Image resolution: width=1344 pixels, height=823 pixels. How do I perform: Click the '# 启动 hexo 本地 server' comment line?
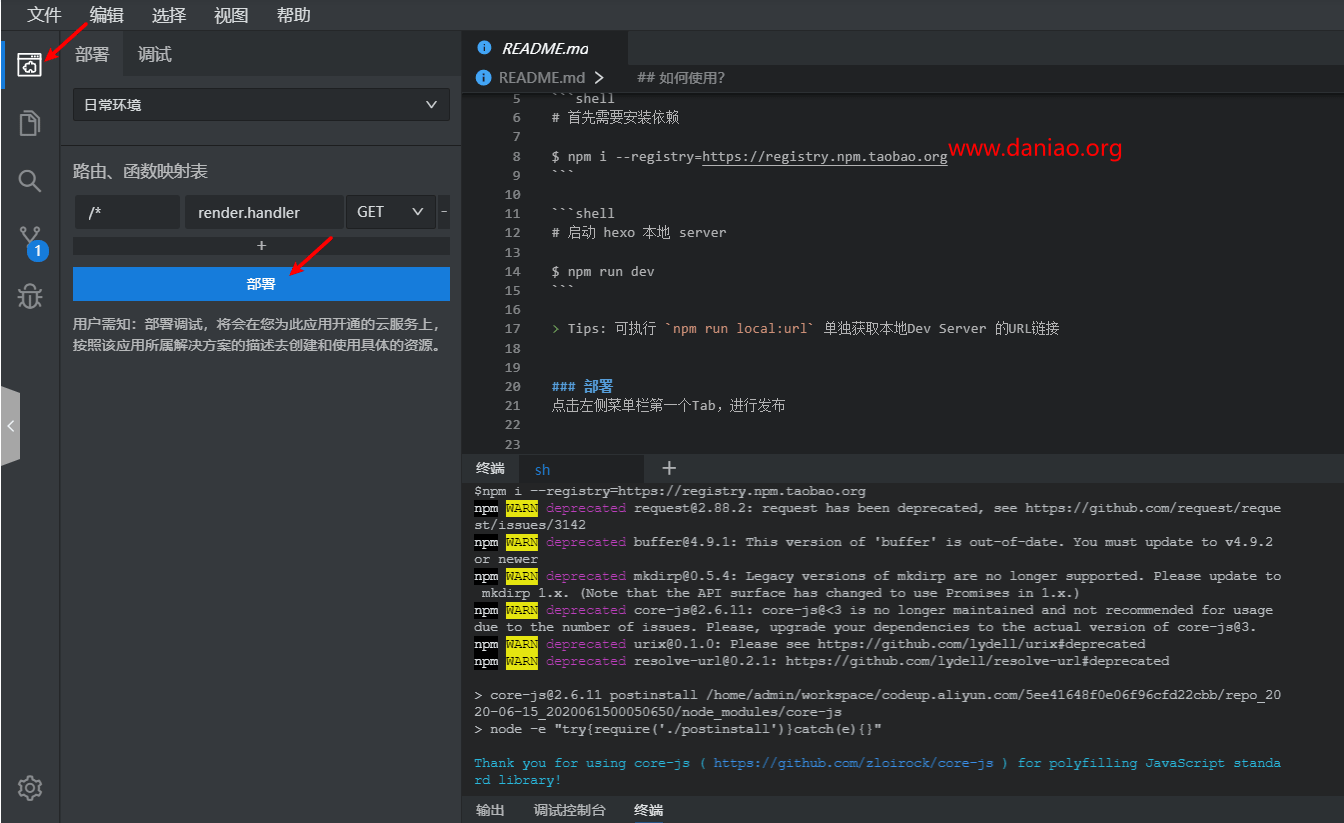639,232
